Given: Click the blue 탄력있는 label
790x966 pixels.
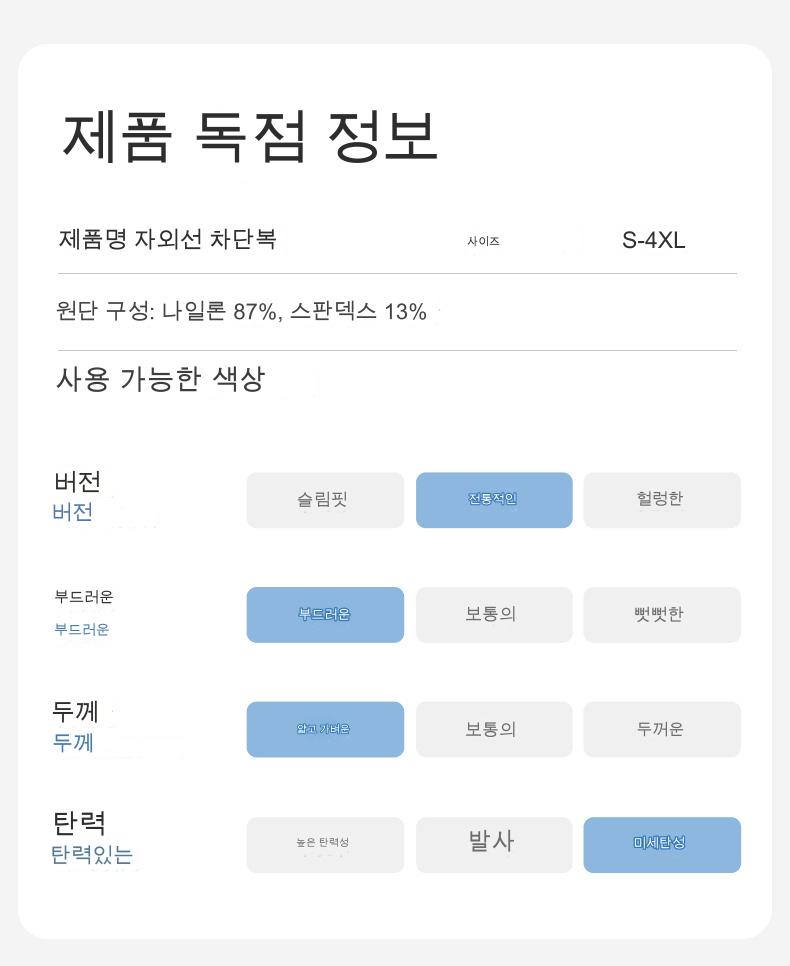Looking at the screenshot, I should pyautogui.click(x=92, y=856).
